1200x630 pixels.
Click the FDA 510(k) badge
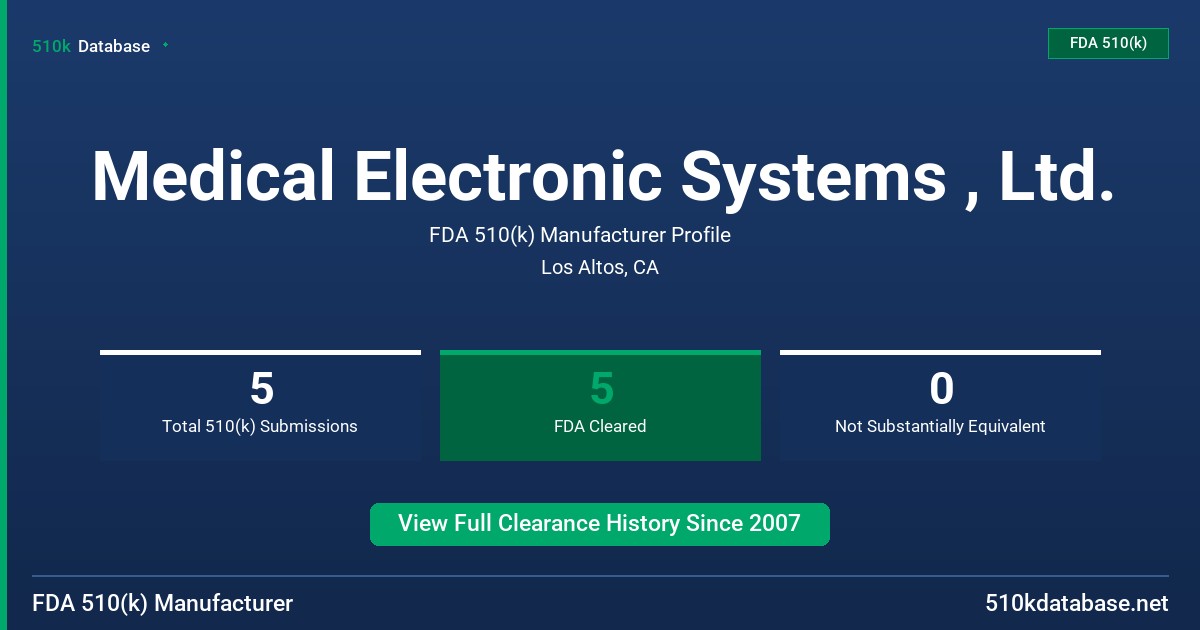1108,43
